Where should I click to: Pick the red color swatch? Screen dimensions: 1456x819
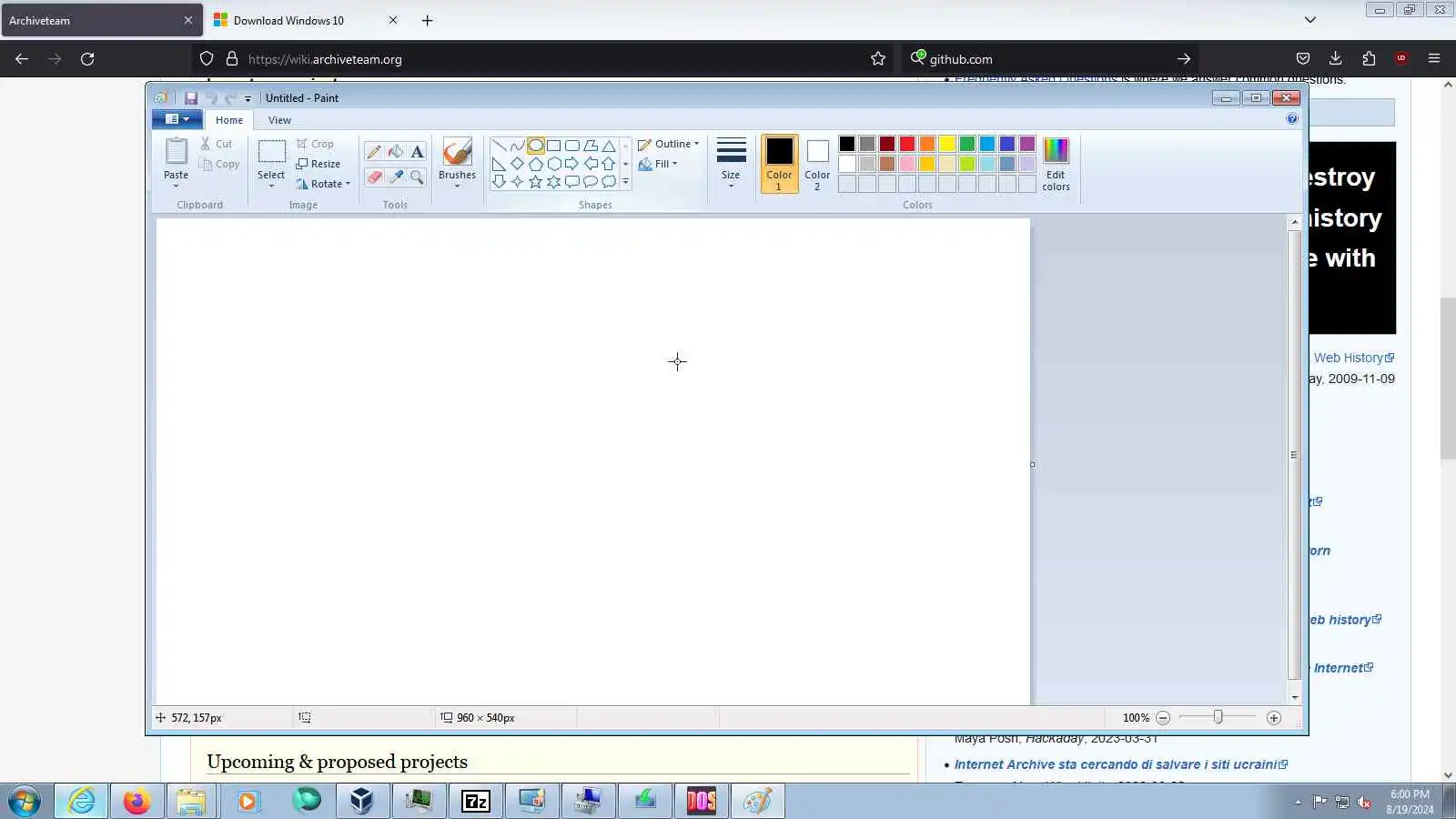click(907, 144)
